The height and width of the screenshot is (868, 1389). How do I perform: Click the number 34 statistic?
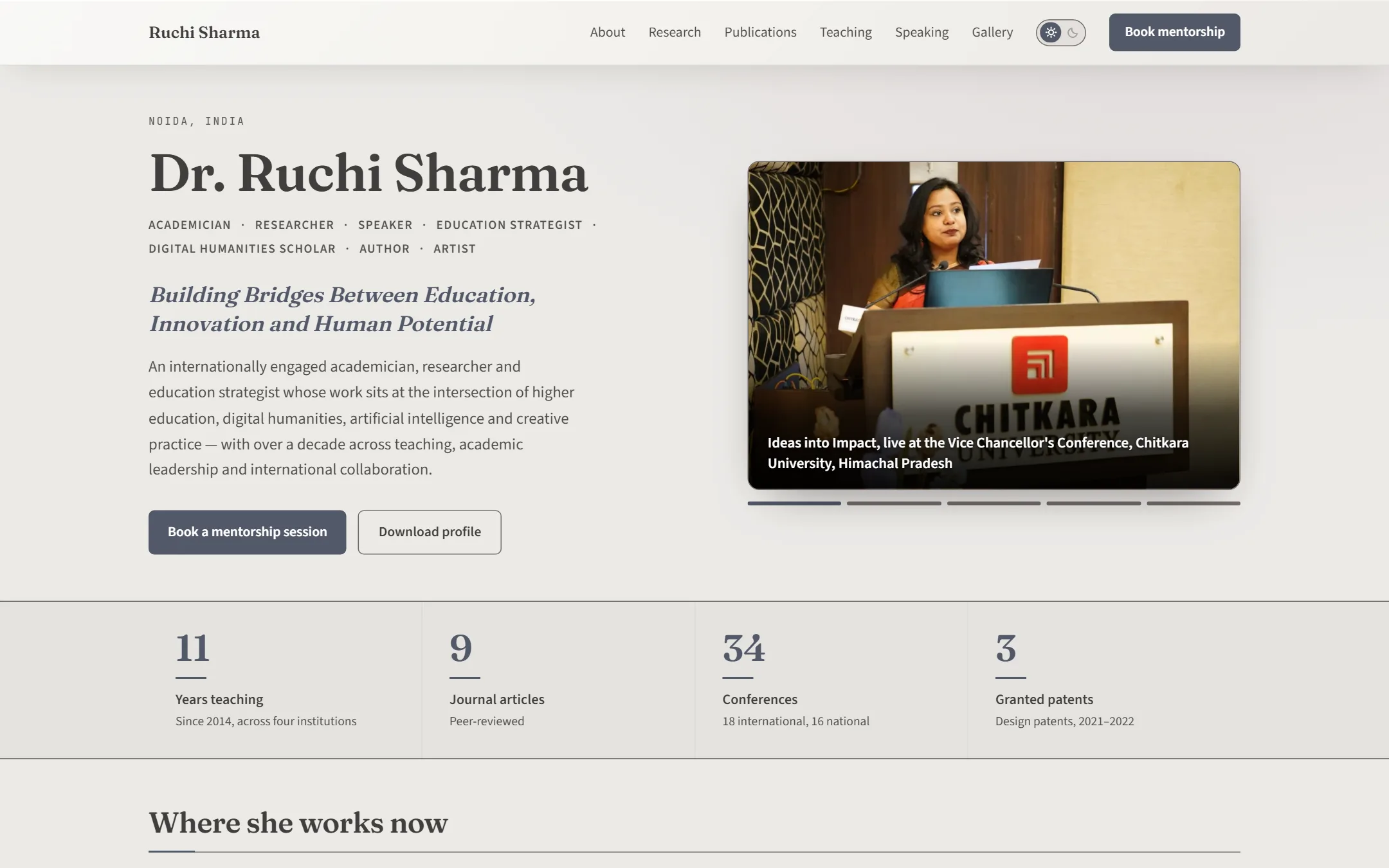pos(743,648)
